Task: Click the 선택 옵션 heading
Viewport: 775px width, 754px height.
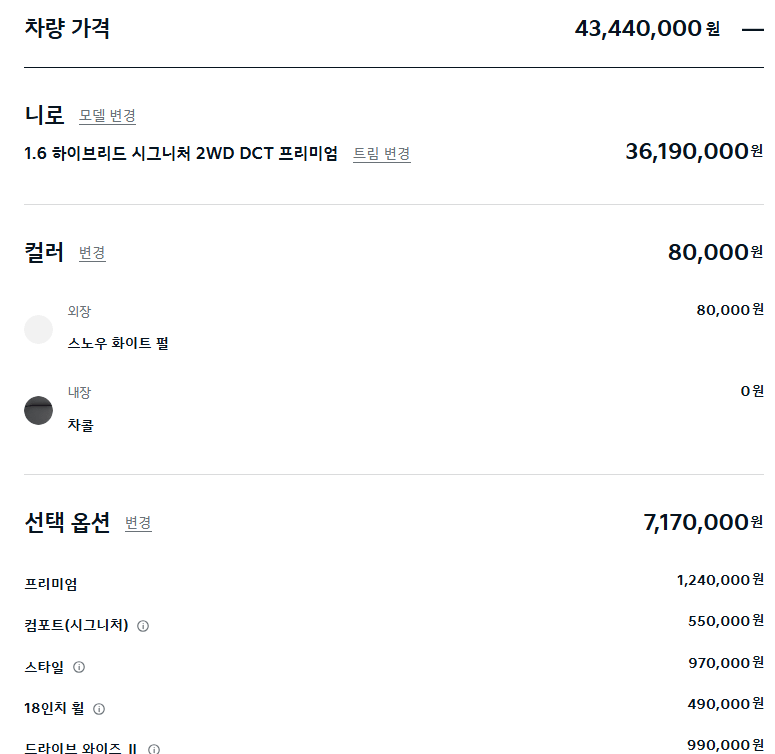Action: (x=67, y=522)
